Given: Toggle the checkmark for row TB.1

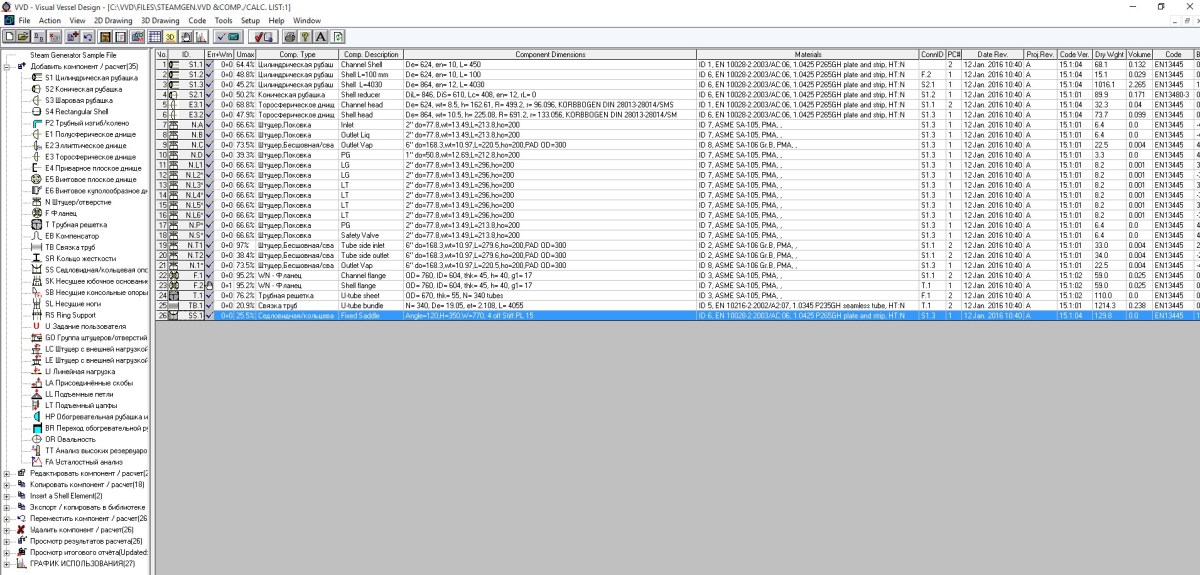Looking at the screenshot, I should 211,305.
